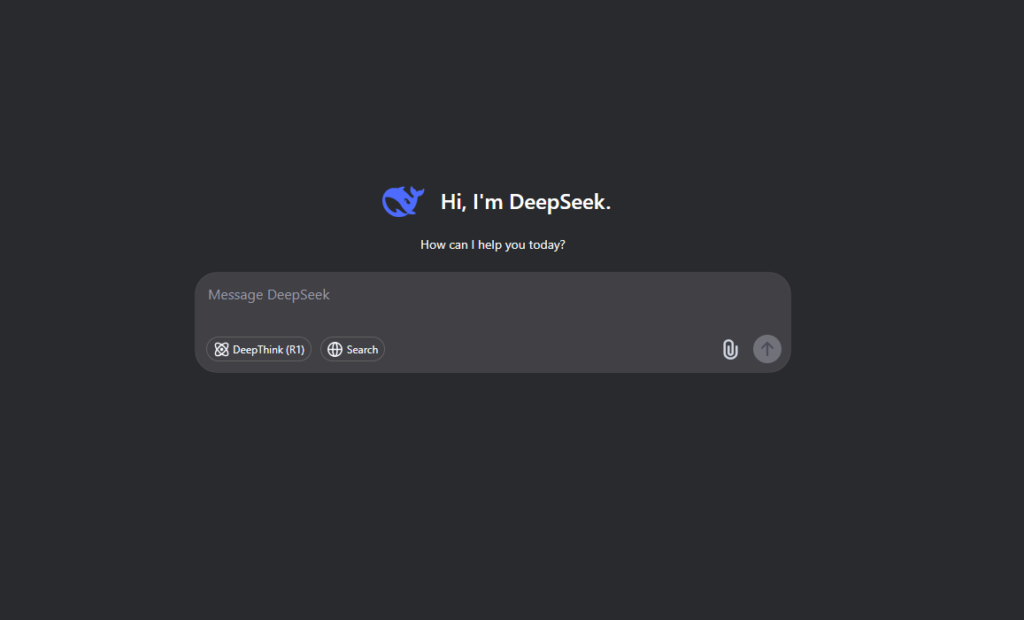Click the round grey send button circle
The image size is (1024, 620).
tap(767, 349)
